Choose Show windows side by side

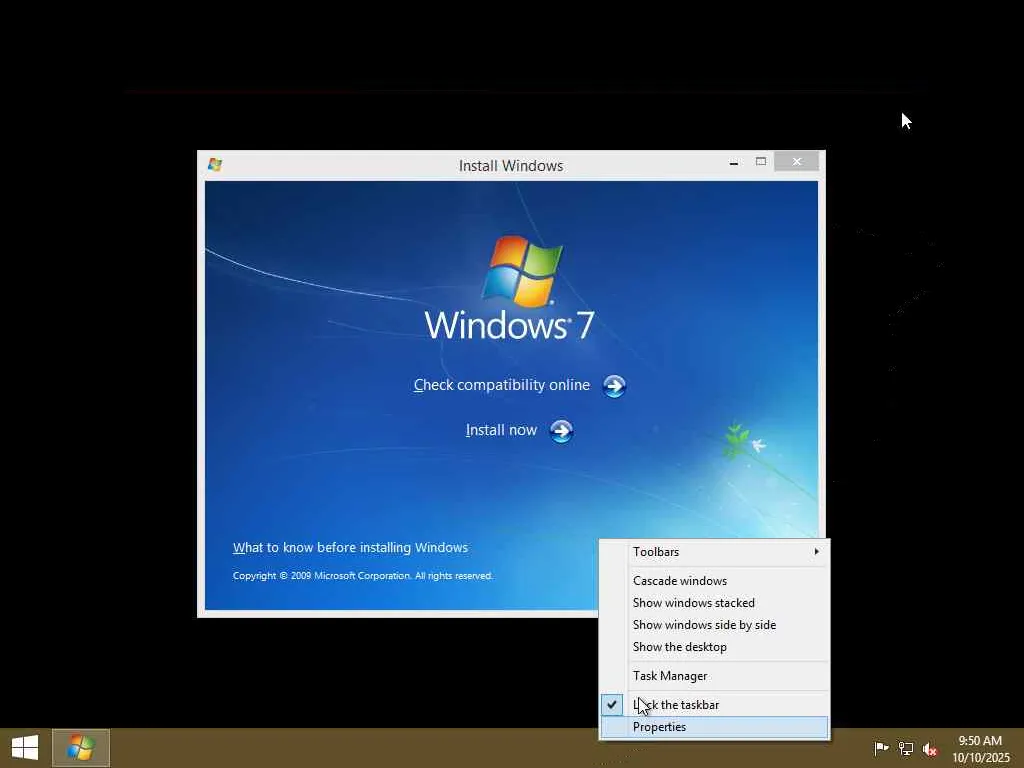point(714,625)
